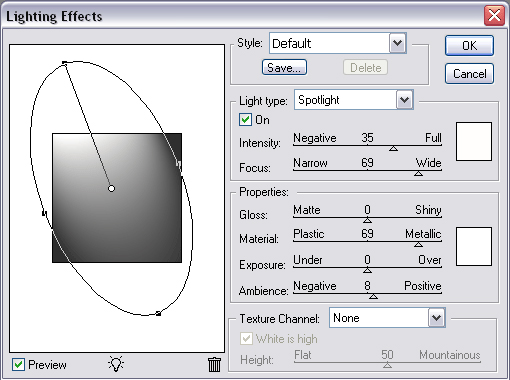
Task: Click the OK button
Action: coord(469,45)
